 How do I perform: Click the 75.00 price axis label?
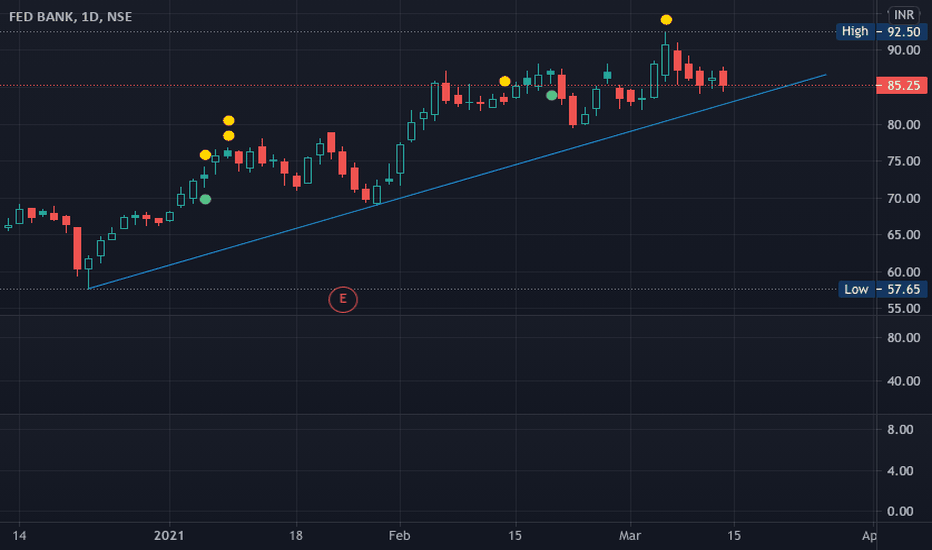coord(903,162)
